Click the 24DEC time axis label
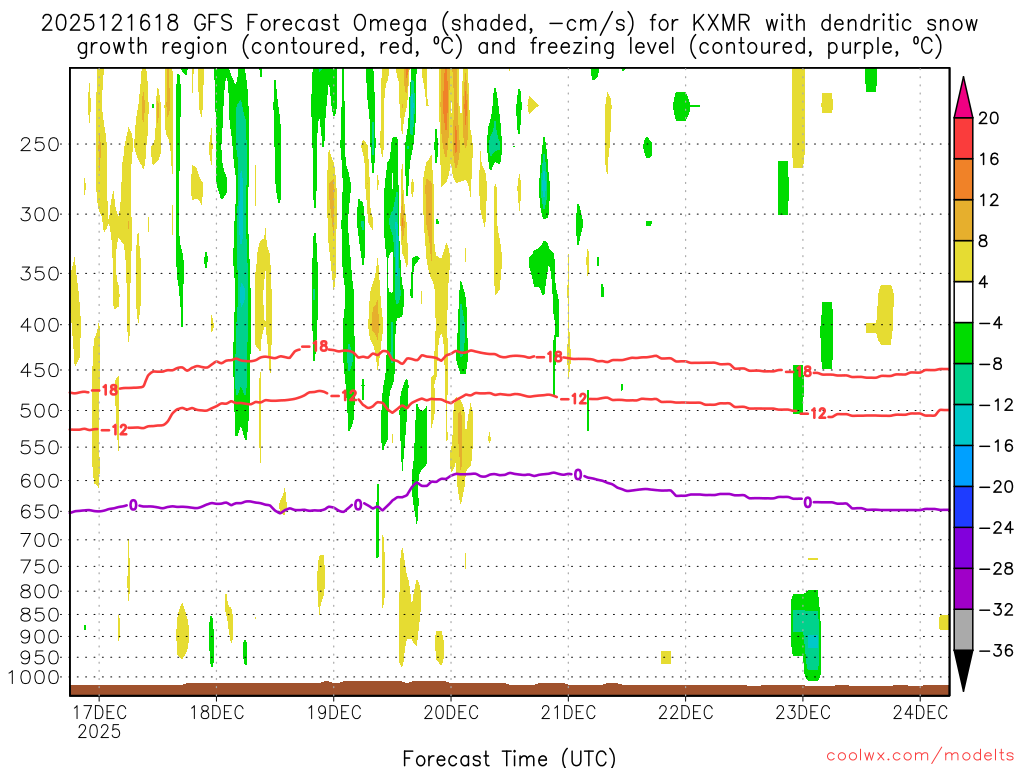This screenshot has height=768, width=1024. click(920, 712)
